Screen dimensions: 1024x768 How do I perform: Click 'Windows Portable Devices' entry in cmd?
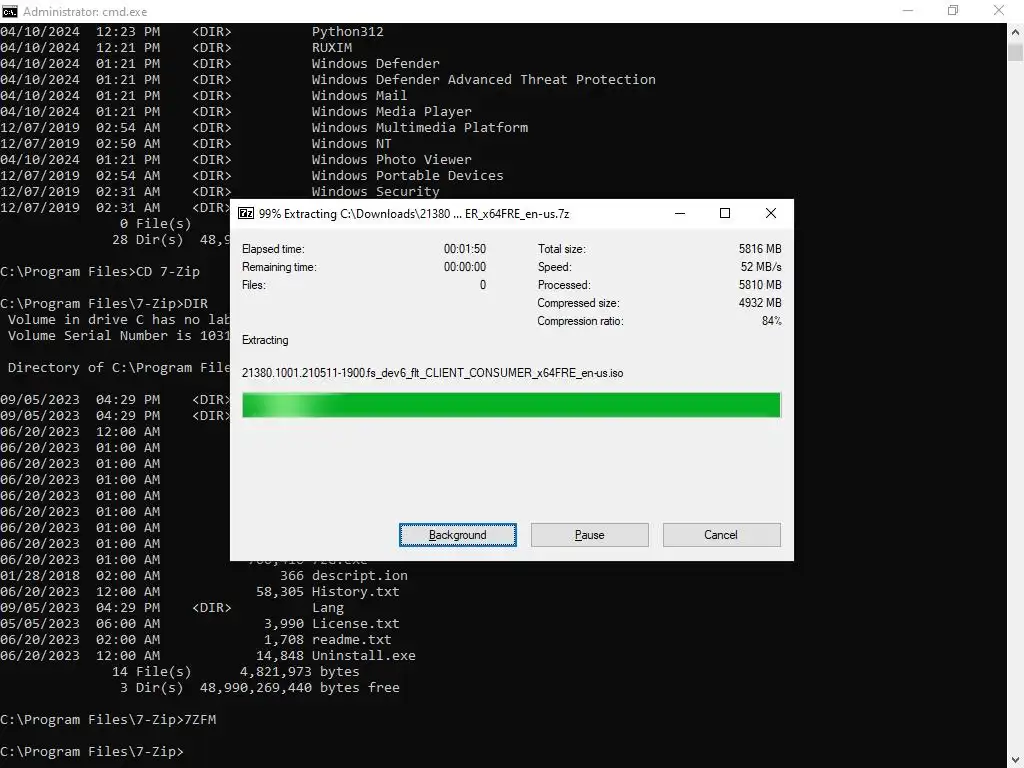pos(408,176)
